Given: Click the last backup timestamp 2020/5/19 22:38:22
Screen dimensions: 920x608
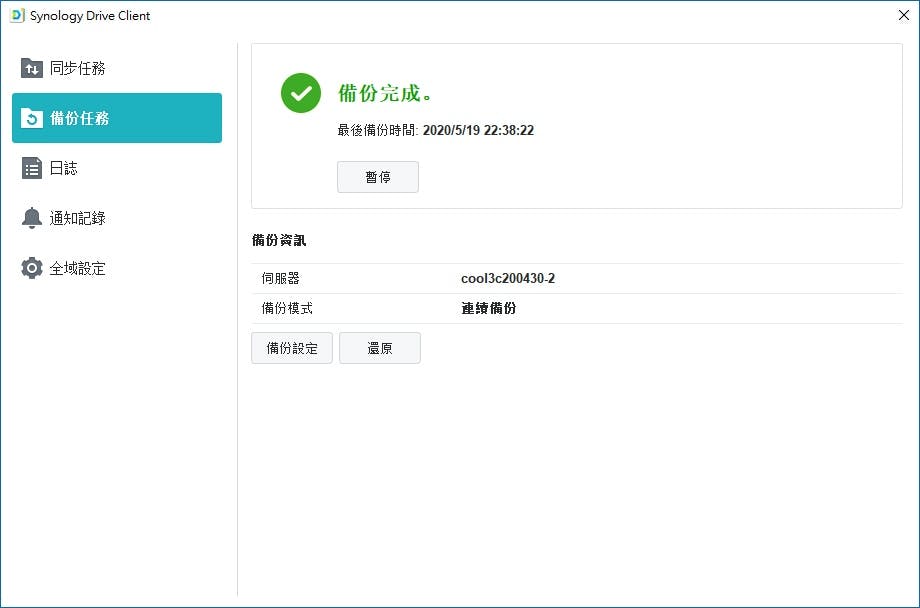Looking at the screenshot, I should tap(478, 130).
